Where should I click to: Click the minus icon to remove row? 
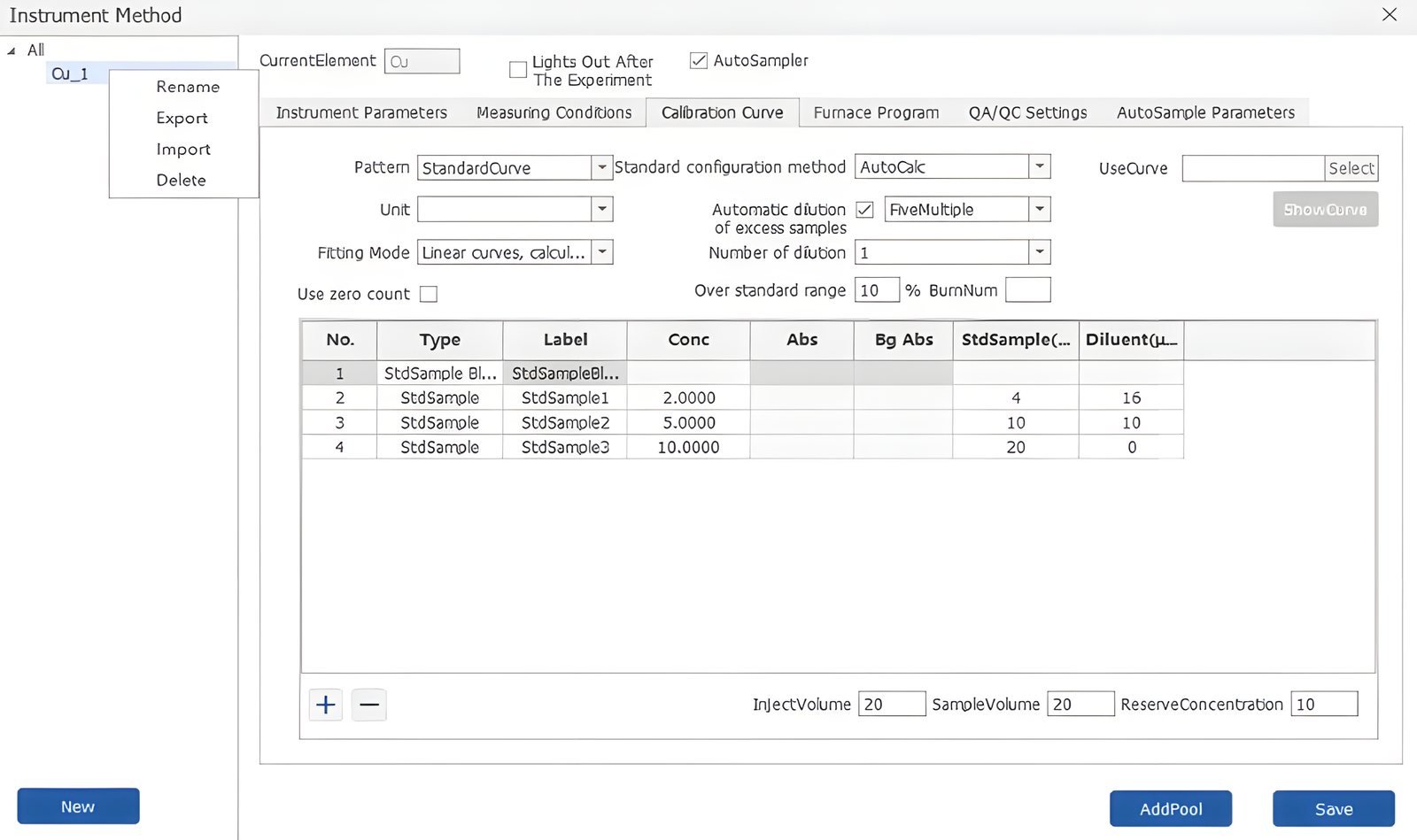click(x=369, y=705)
